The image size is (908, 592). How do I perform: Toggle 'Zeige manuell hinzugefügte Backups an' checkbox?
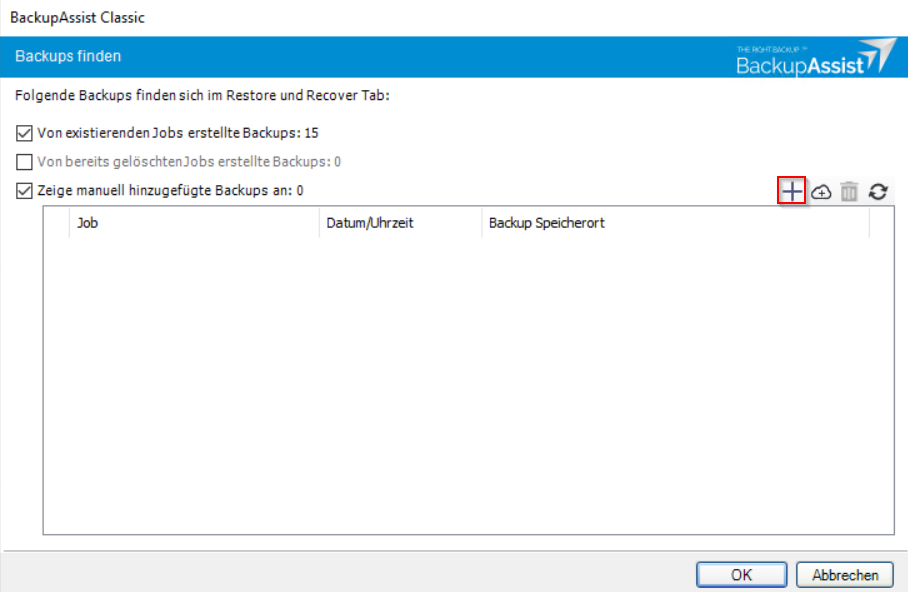pos(25,190)
